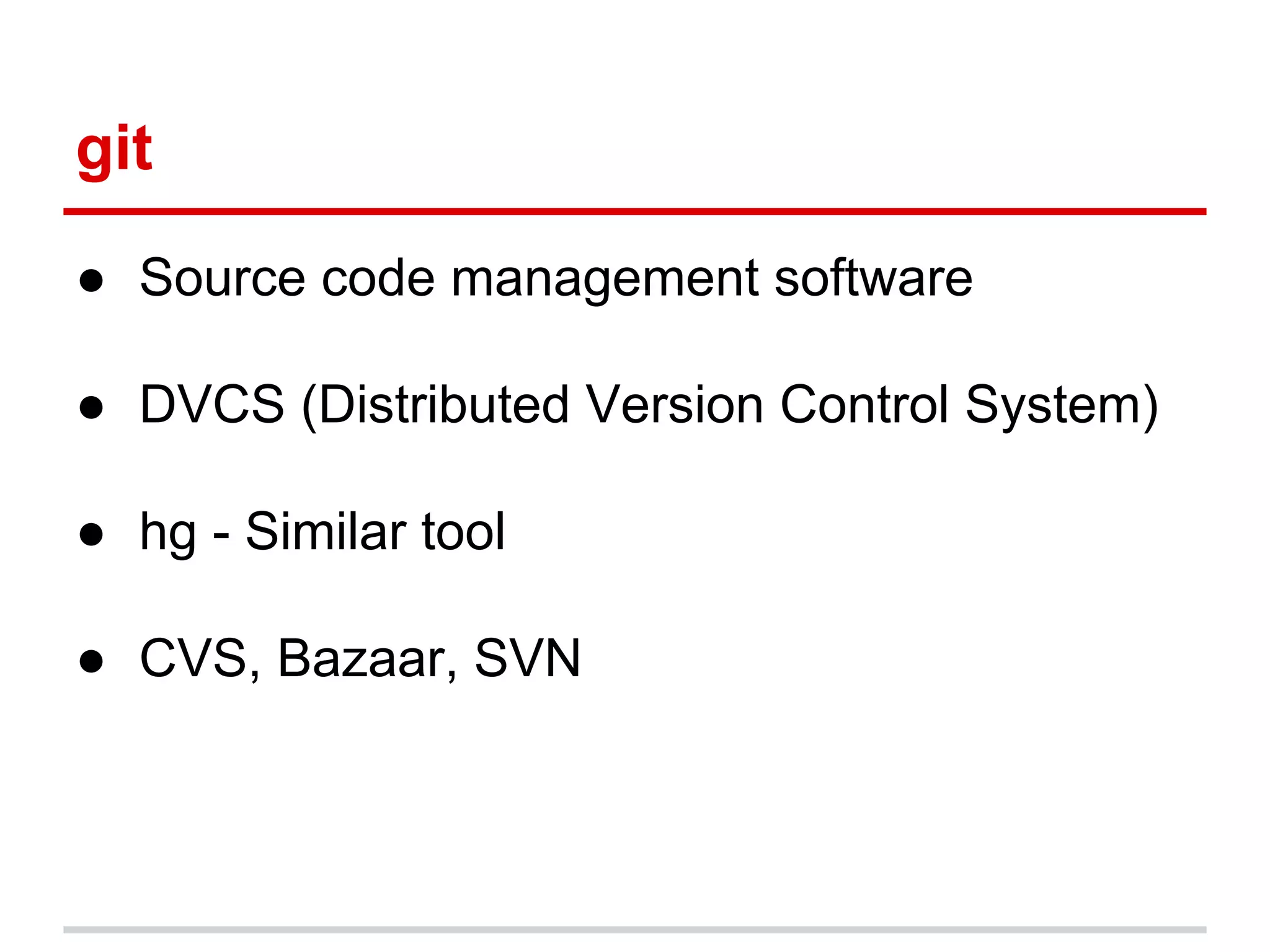The image size is (1270, 952).
Task: Click the word 'Source' in the first bullet
Action: (x=222, y=278)
